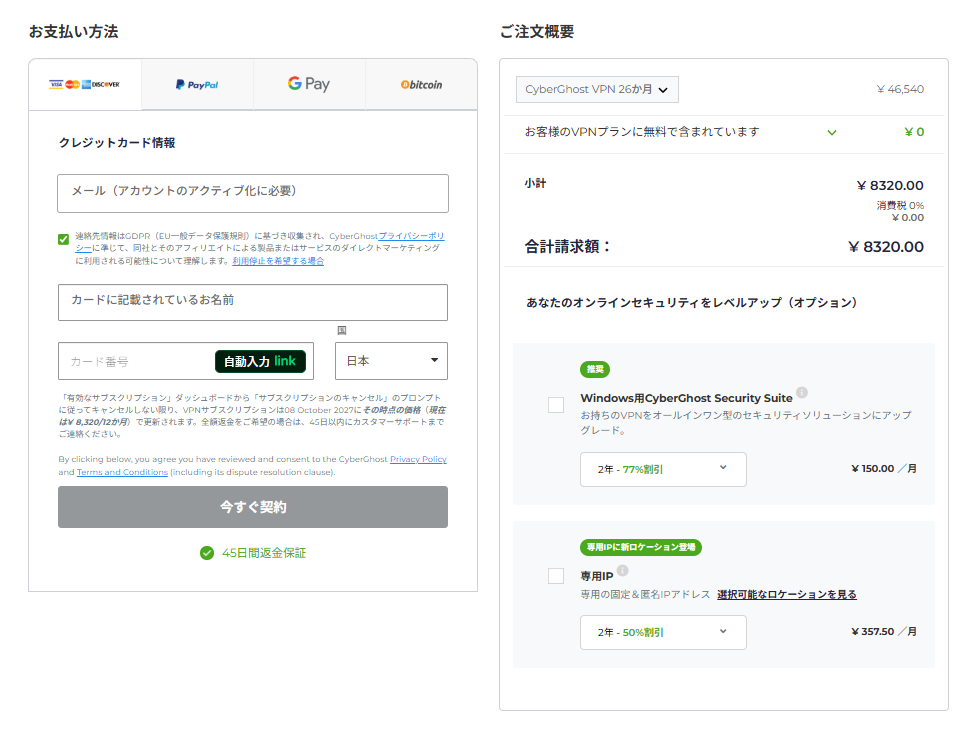Image resolution: width=978 pixels, height=730 pixels.
Task: Click the ¥ 46,540 original price
Action: [900, 89]
